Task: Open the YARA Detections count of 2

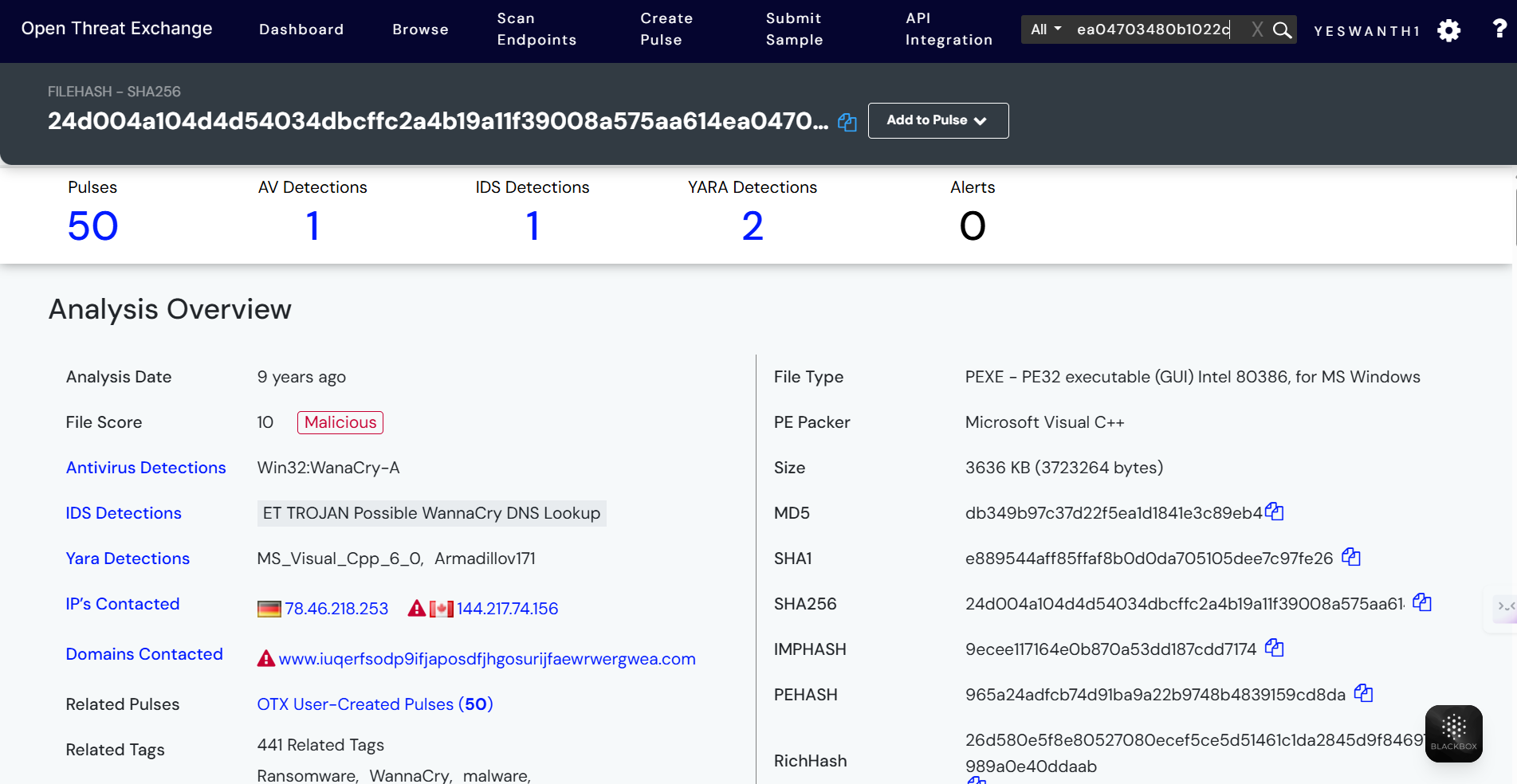Action: [x=753, y=226]
